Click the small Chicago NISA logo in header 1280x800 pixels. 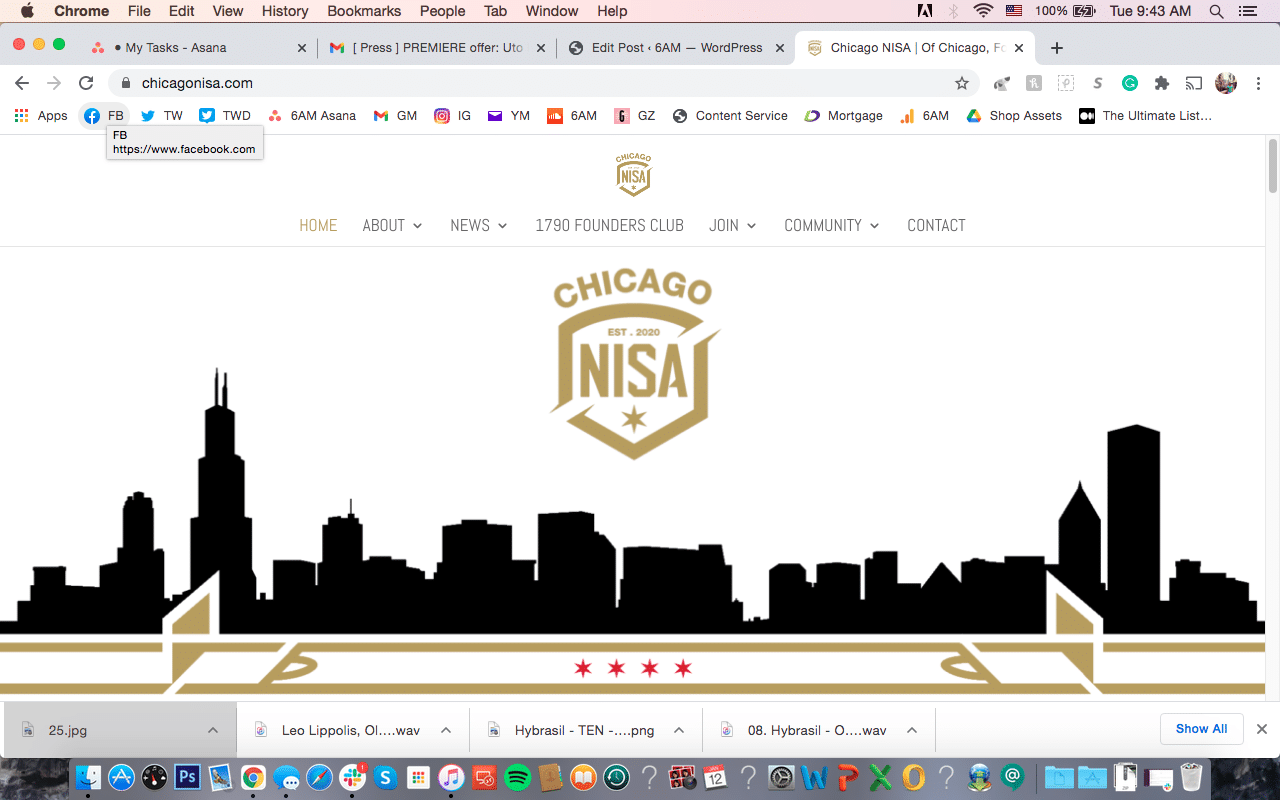(633, 175)
